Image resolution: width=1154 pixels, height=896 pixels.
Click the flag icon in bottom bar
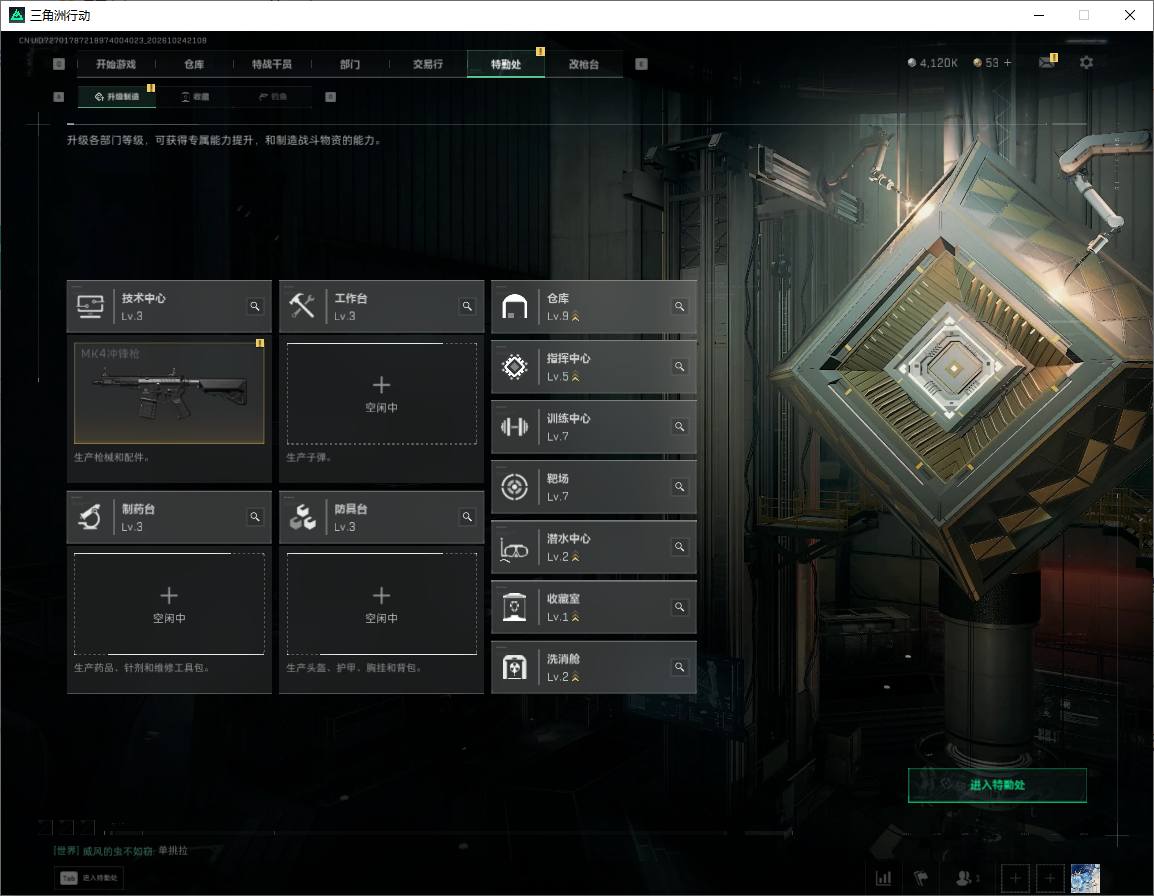click(921, 878)
